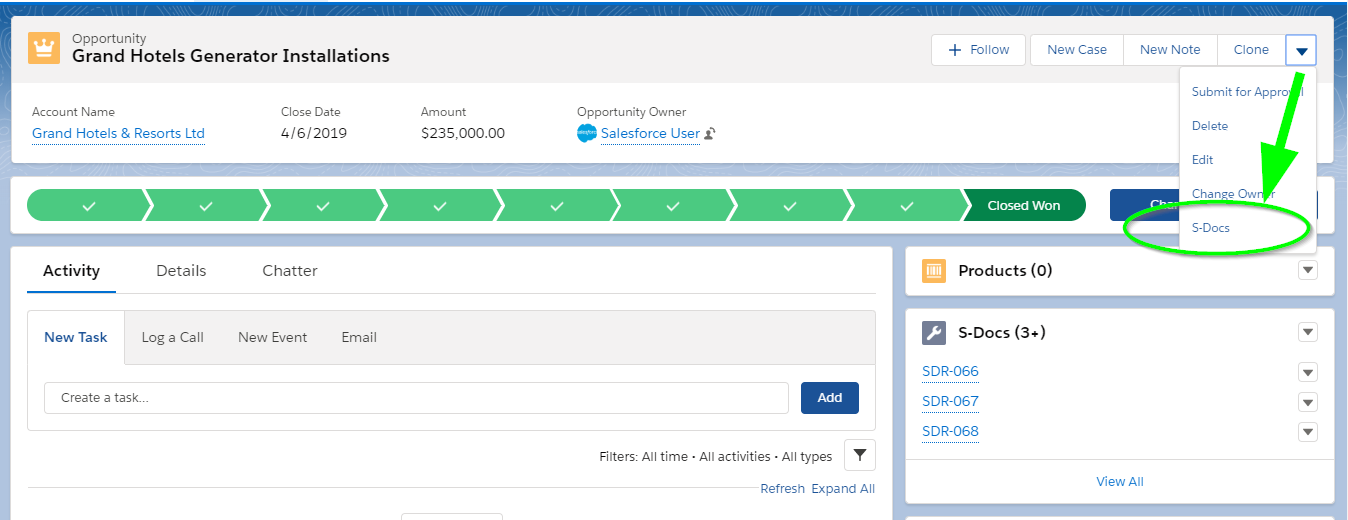Viewport: 1348px width, 520px height.
Task: Open the SDR-067 record link
Action: tap(950, 402)
